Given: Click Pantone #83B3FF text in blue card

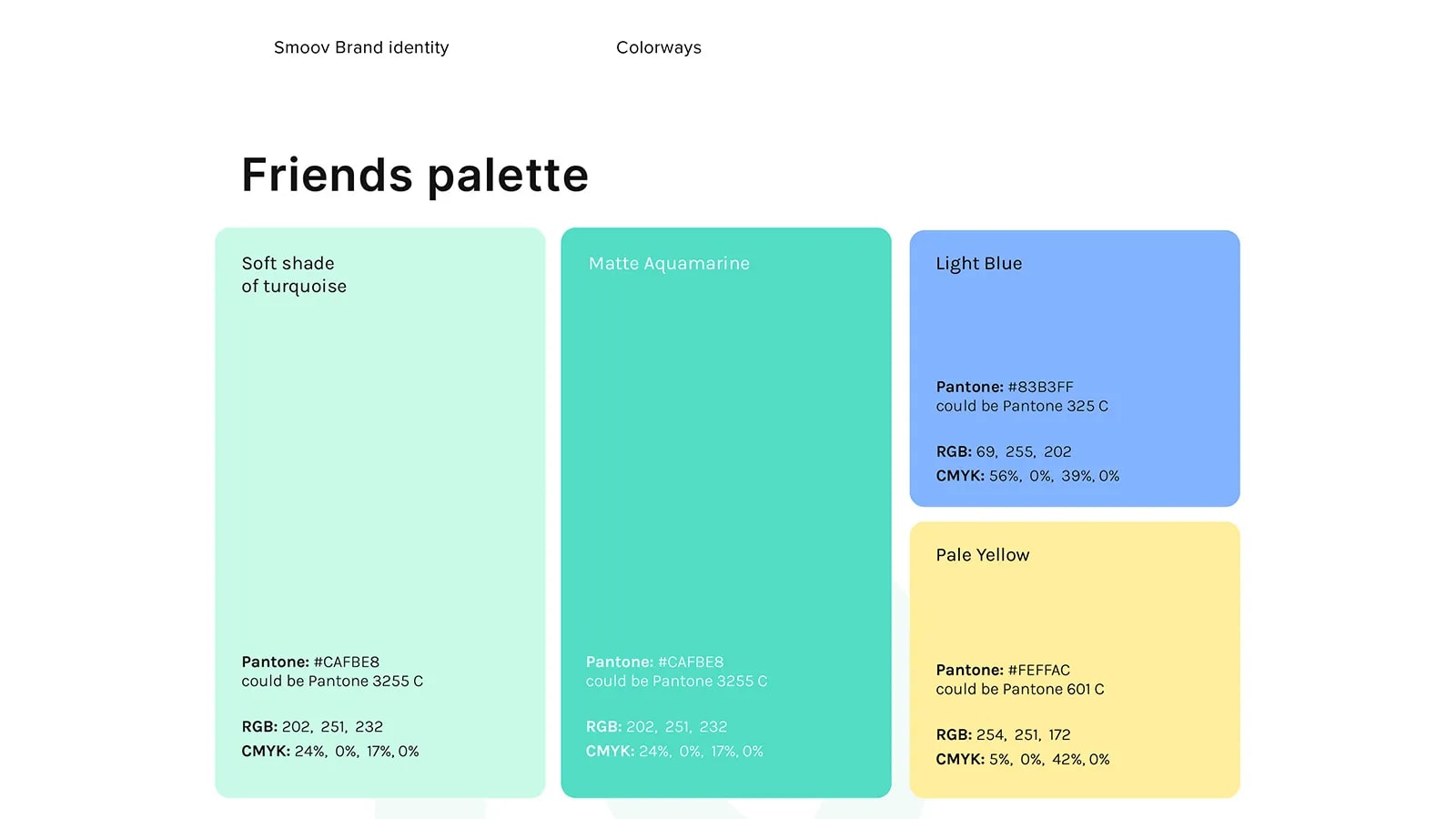Looking at the screenshot, I should (1005, 387).
